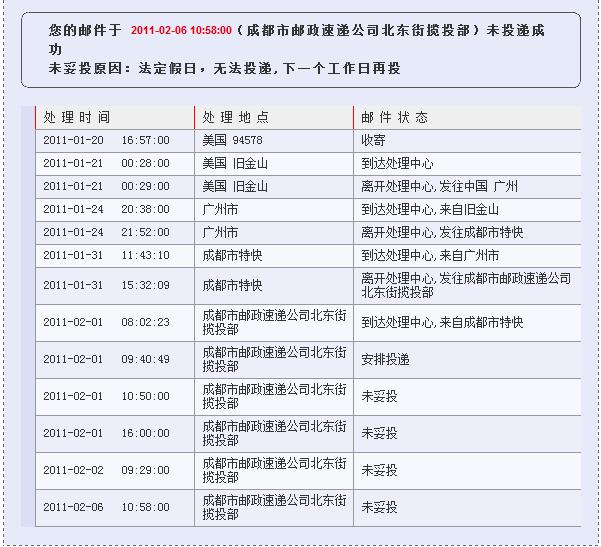Click the location cell in the 10:50:00 row
The image size is (601, 547).
pyautogui.click(x=274, y=396)
